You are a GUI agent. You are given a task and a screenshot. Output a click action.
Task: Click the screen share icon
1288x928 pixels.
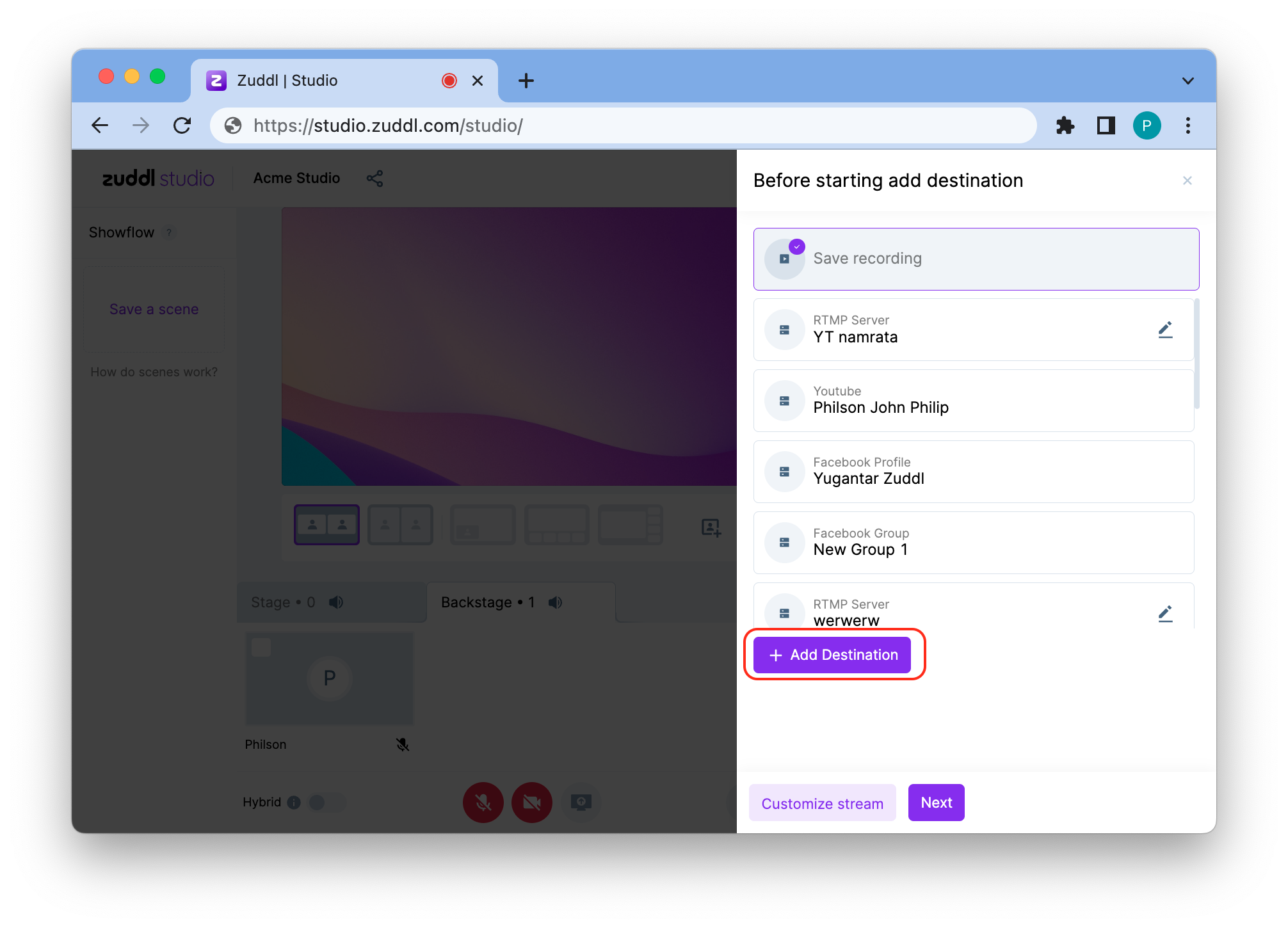coord(581,802)
